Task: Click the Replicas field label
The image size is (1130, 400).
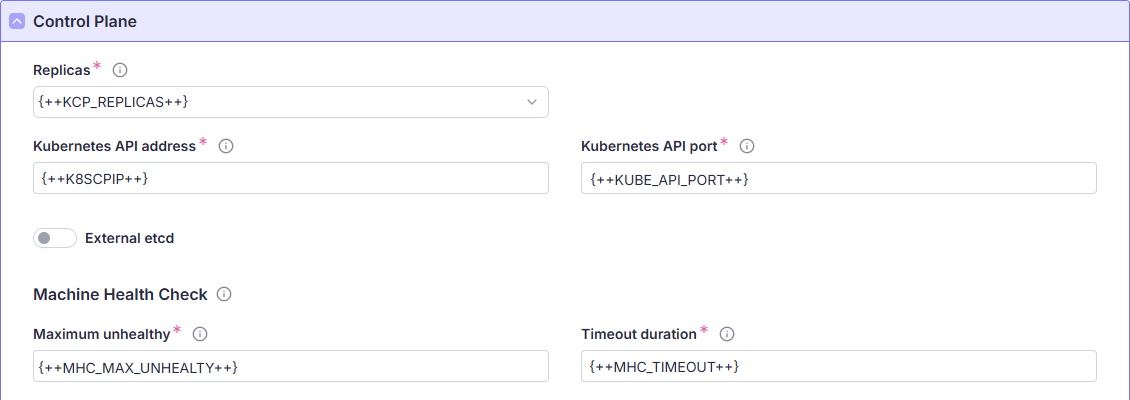Action: [62, 70]
